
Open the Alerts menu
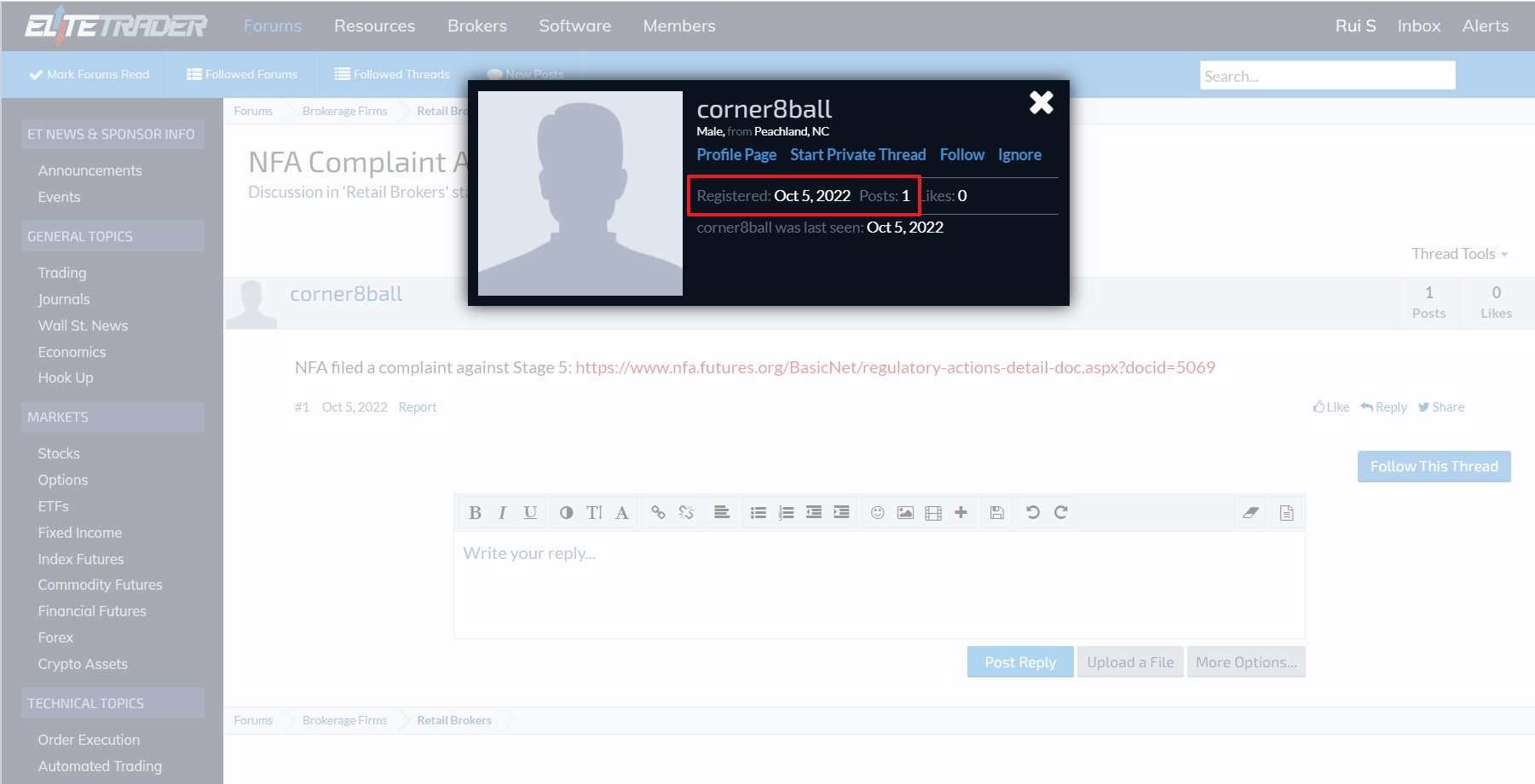pos(1486,26)
